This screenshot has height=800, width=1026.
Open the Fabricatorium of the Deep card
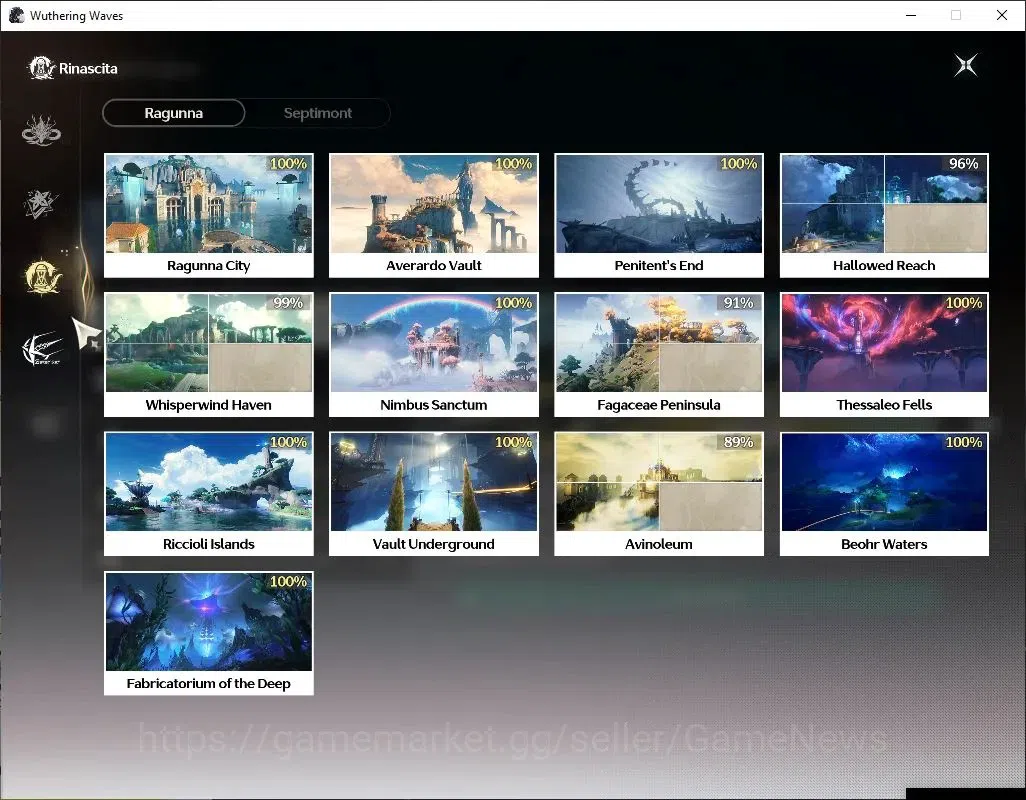(x=209, y=633)
